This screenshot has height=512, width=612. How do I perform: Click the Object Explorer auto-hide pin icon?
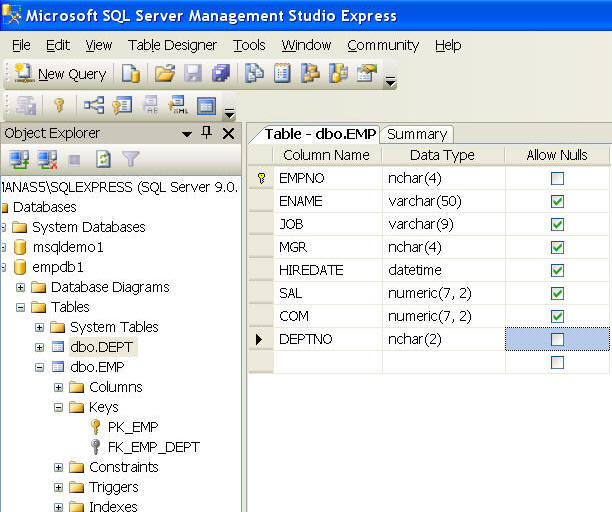coord(206,133)
